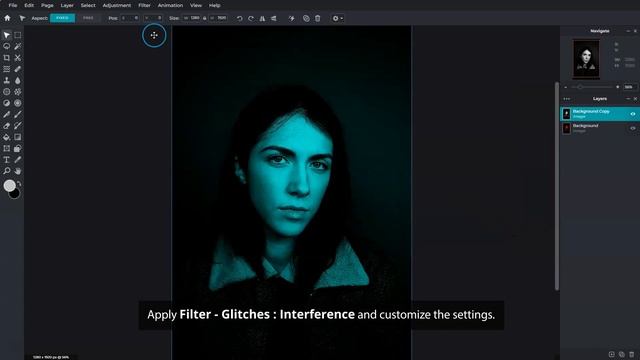The height and width of the screenshot is (360, 640).
Task: Swap foreground and background colors
Action: tap(19, 184)
